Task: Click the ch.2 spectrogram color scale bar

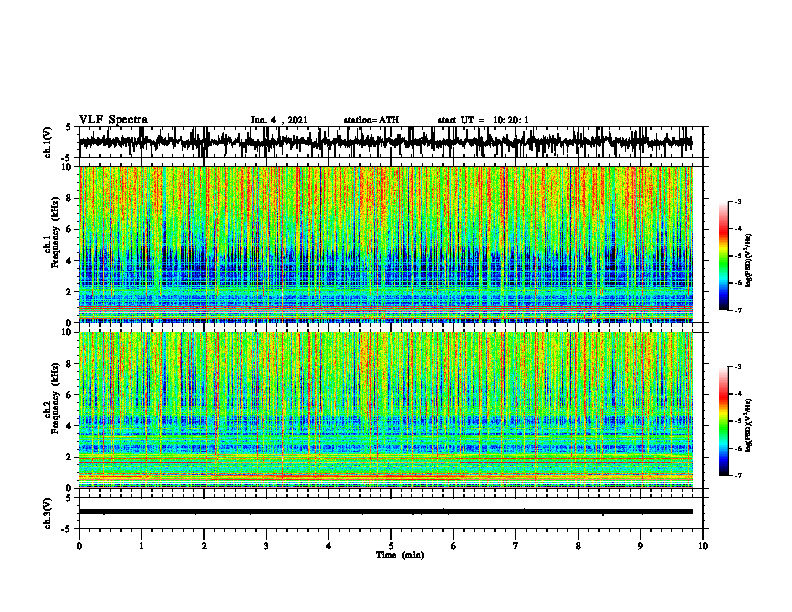Action: pyautogui.click(x=723, y=421)
